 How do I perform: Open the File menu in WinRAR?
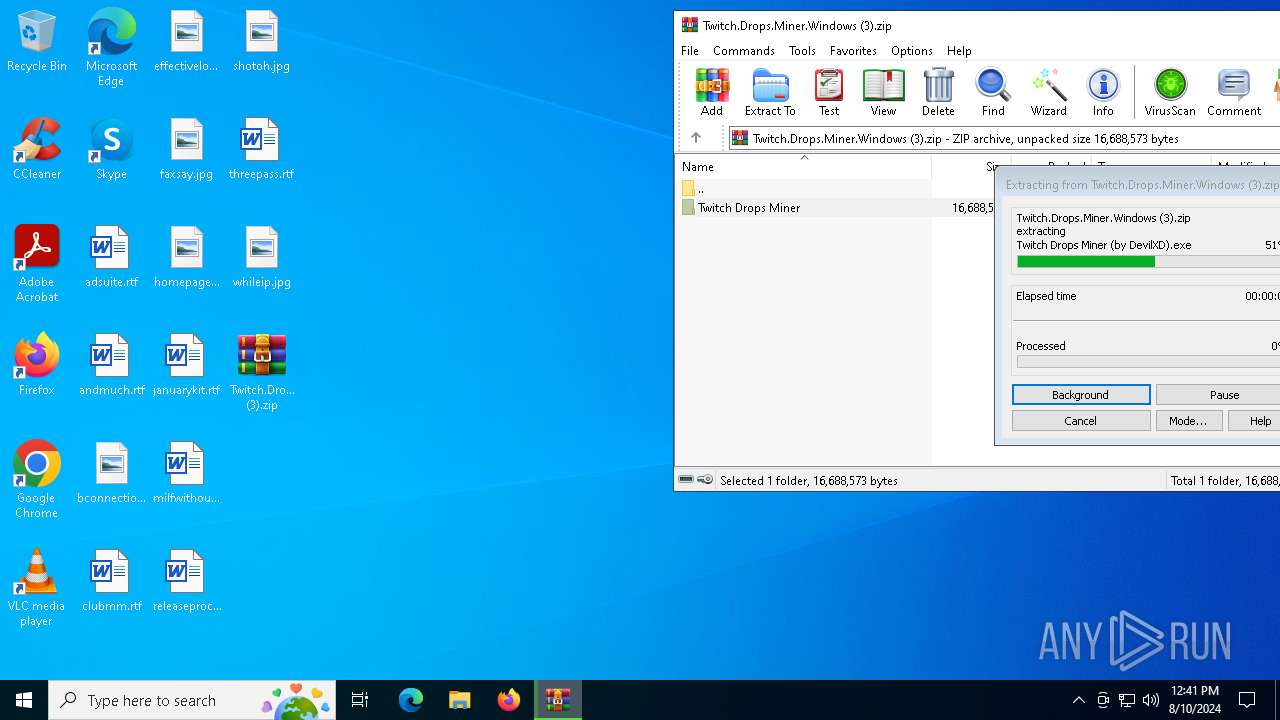click(690, 50)
